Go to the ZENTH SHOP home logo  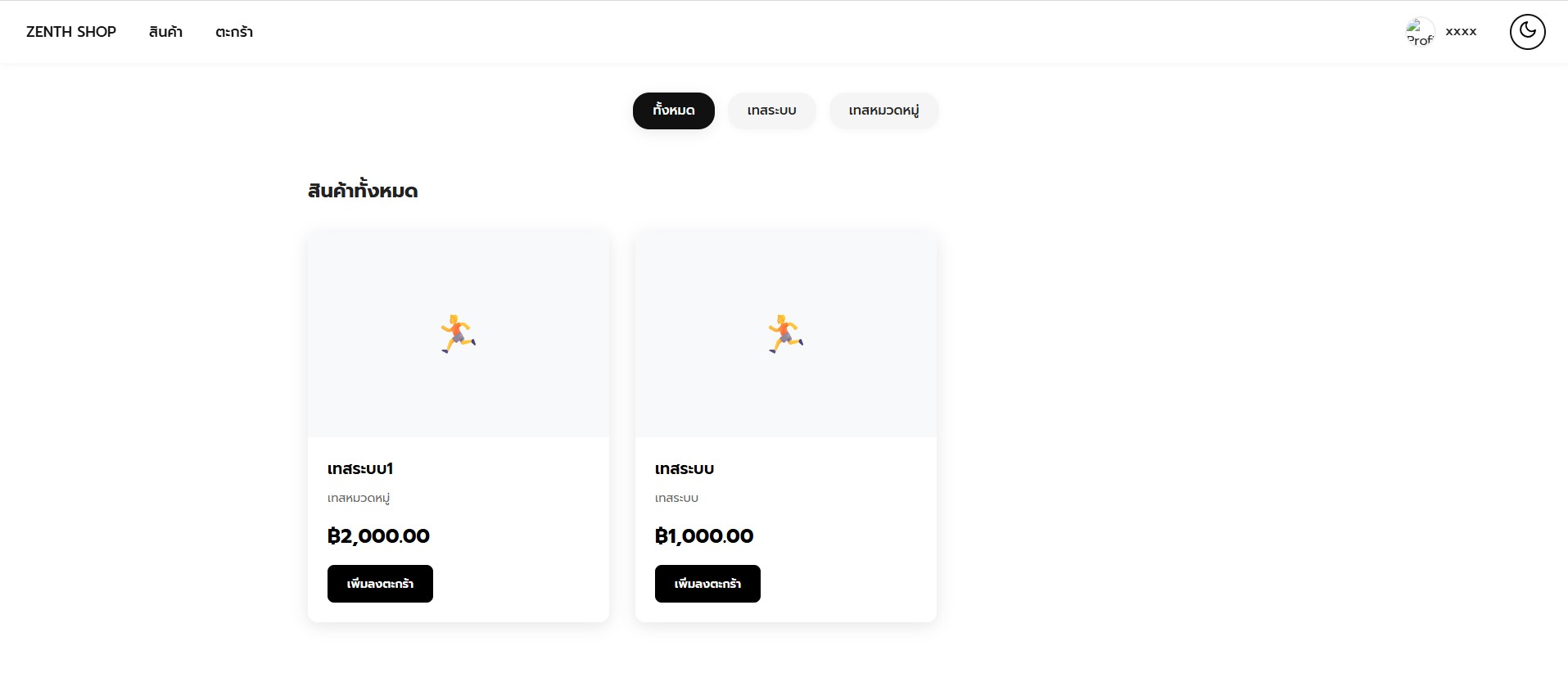click(71, 32)
